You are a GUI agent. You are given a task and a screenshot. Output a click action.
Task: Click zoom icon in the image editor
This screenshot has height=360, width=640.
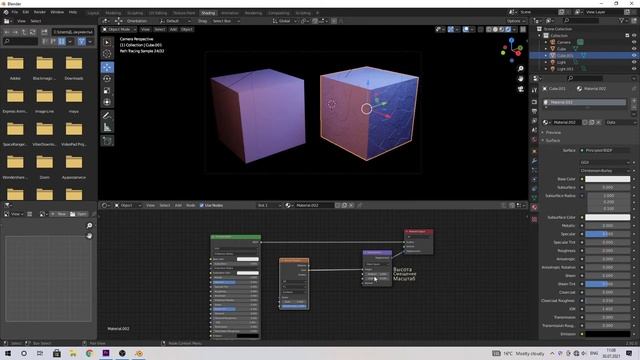point(89,226)
